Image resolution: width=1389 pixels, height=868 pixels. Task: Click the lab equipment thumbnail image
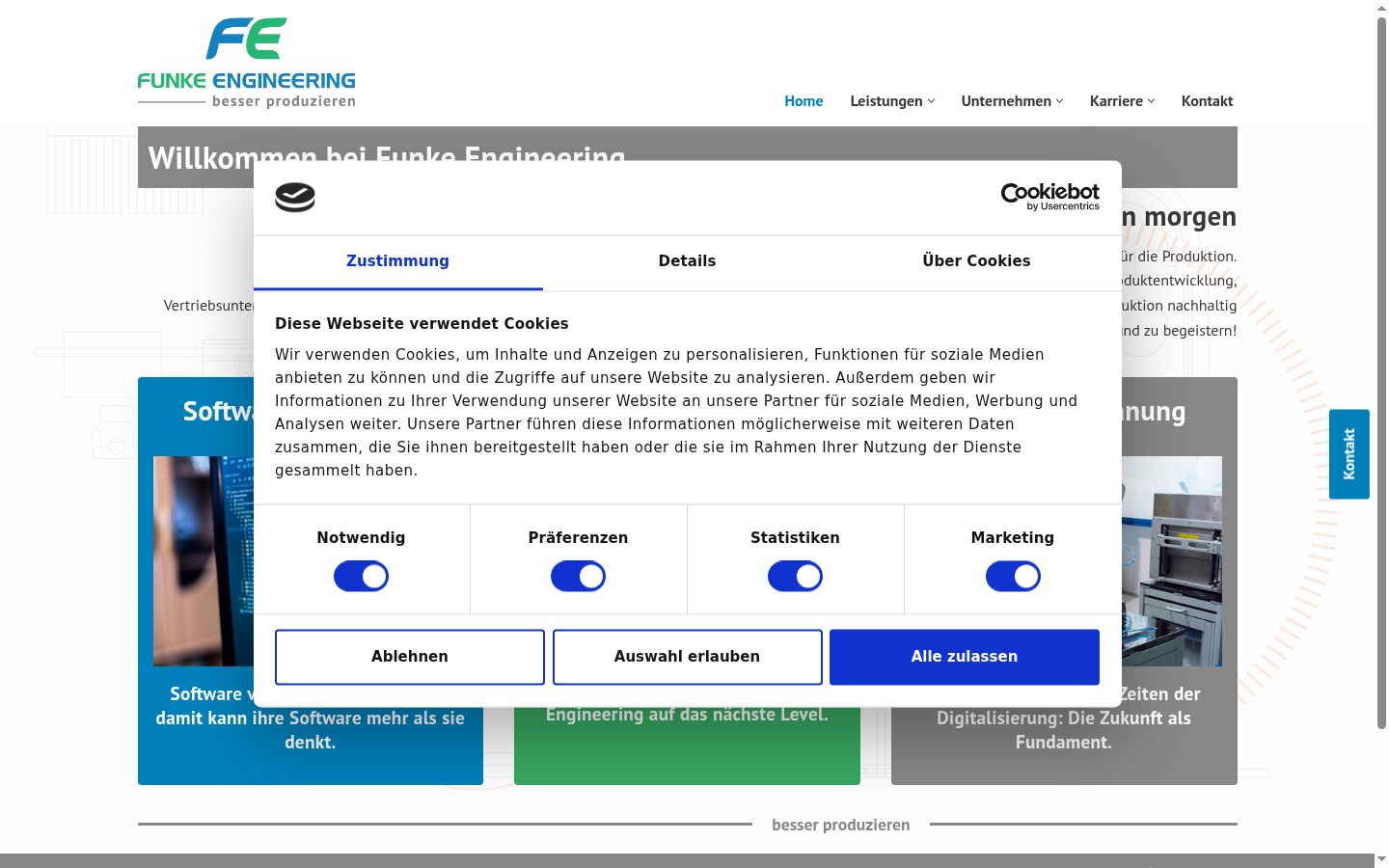1171,561
